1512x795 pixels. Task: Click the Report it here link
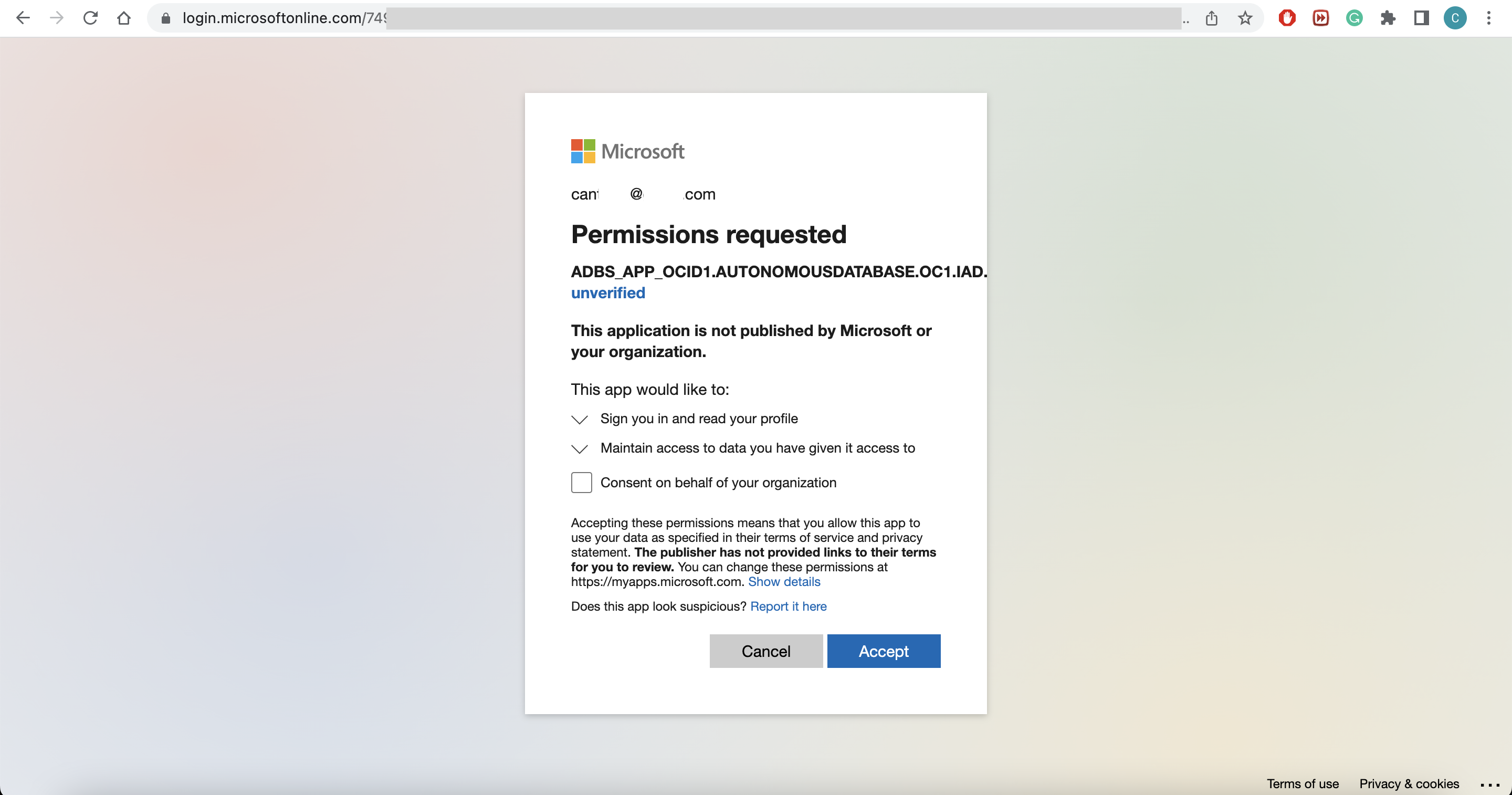point(787,606)
